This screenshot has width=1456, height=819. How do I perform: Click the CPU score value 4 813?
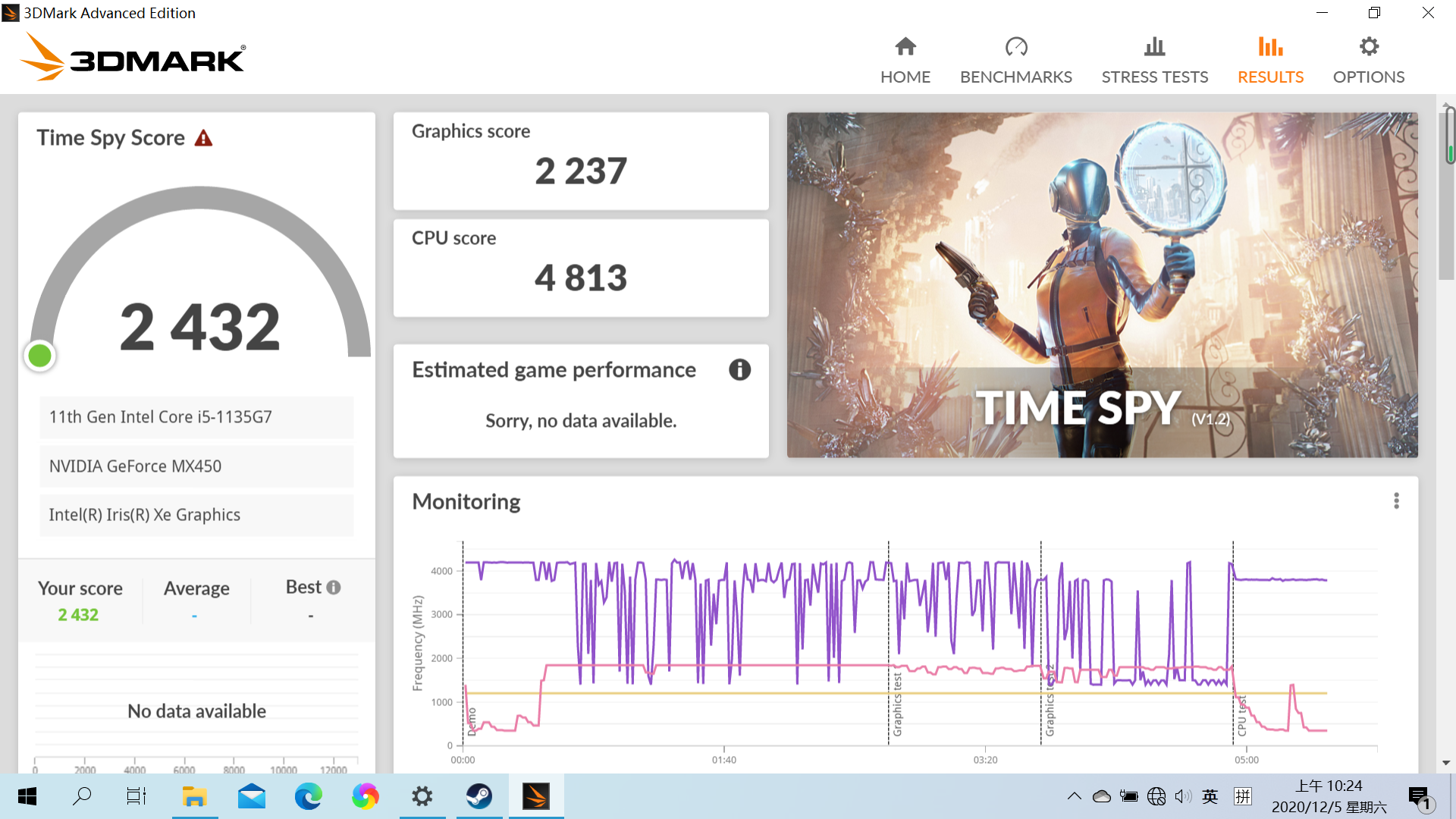pos(581,278)
